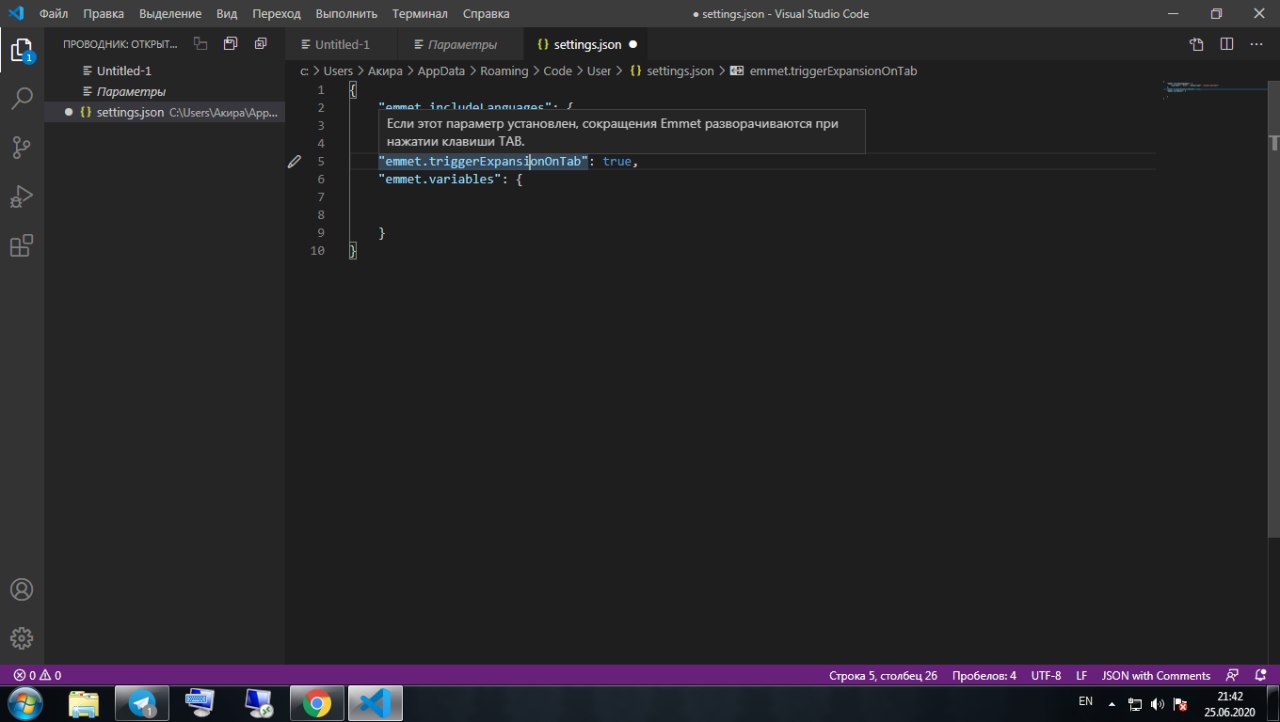Open the Manage gear menu
This screenshot has width=1280, height=722.
22,638
